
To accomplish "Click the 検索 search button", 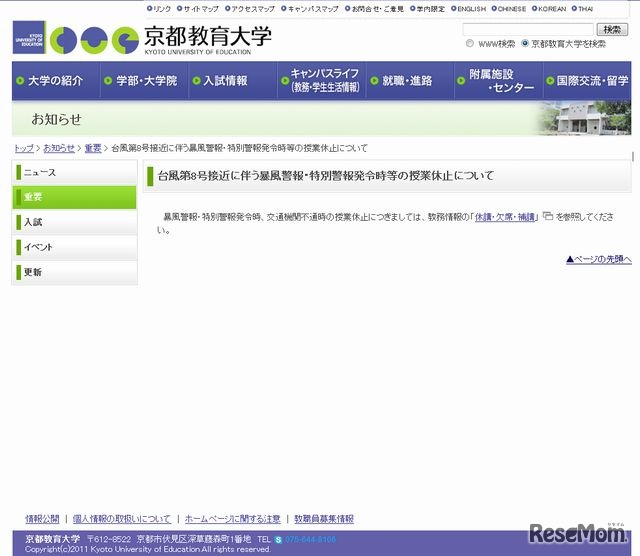I will pos(612,29).
